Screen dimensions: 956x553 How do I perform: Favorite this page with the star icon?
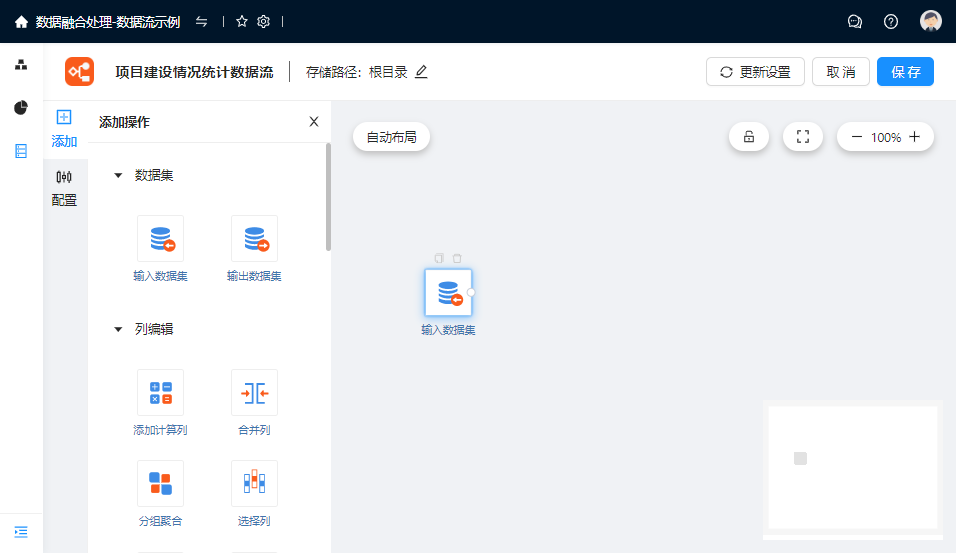coord(242,21)
